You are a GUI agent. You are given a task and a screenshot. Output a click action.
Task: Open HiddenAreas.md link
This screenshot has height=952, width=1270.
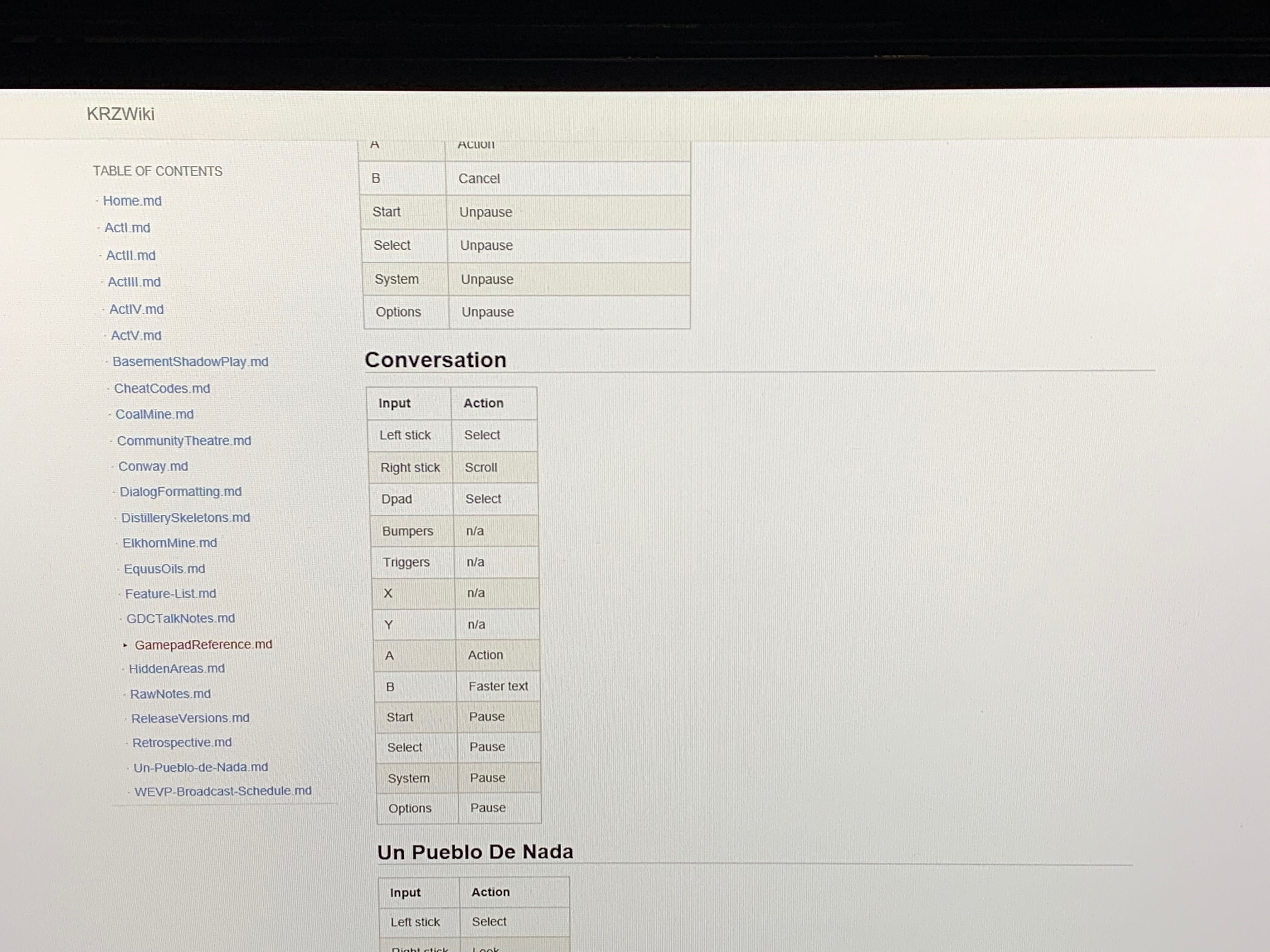pos(176,669)
